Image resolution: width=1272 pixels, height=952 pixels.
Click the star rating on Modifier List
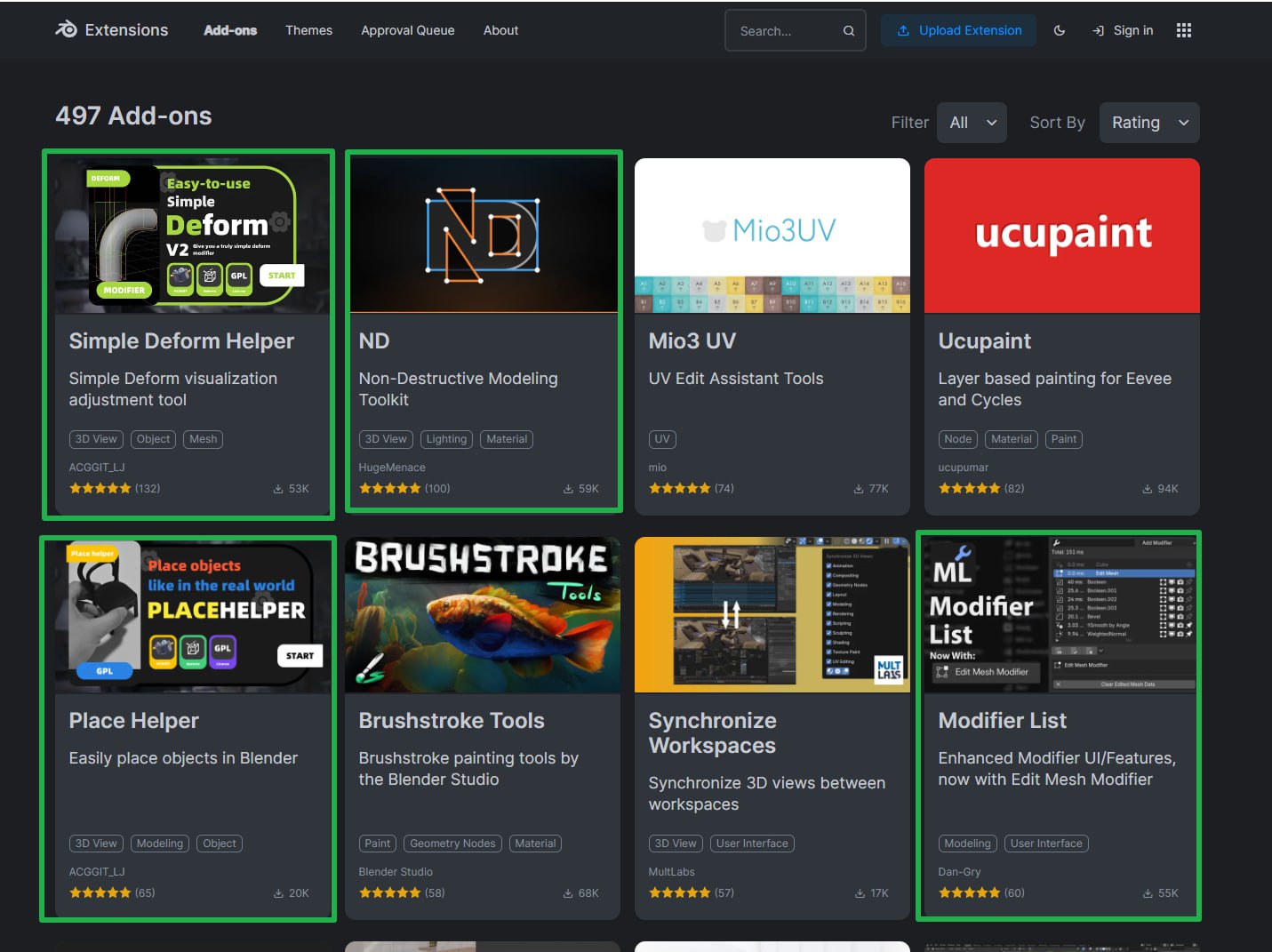pyautogui.click(x=970, y=892)
